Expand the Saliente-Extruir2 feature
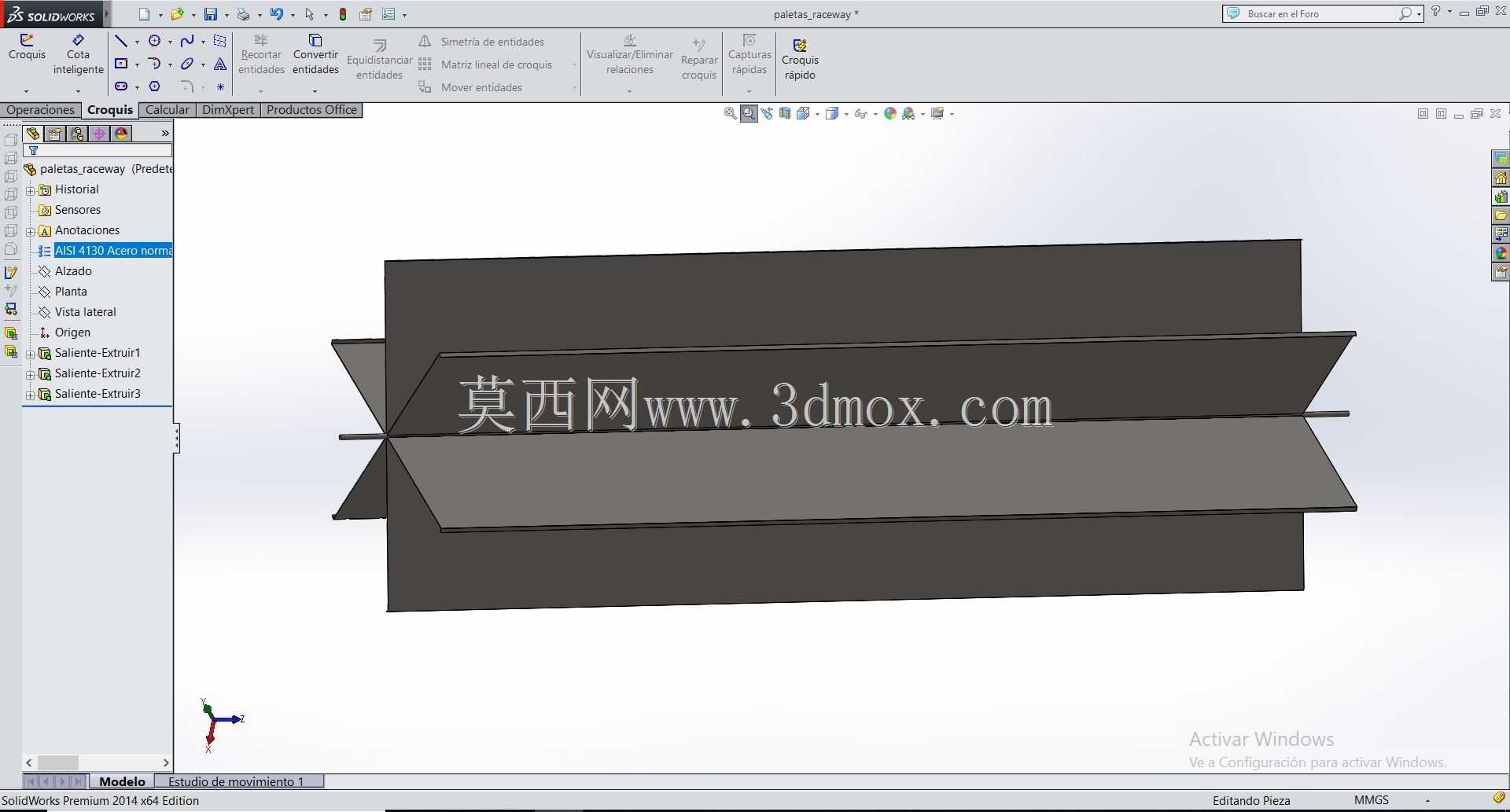1510x812 pixels. (30, 374)
